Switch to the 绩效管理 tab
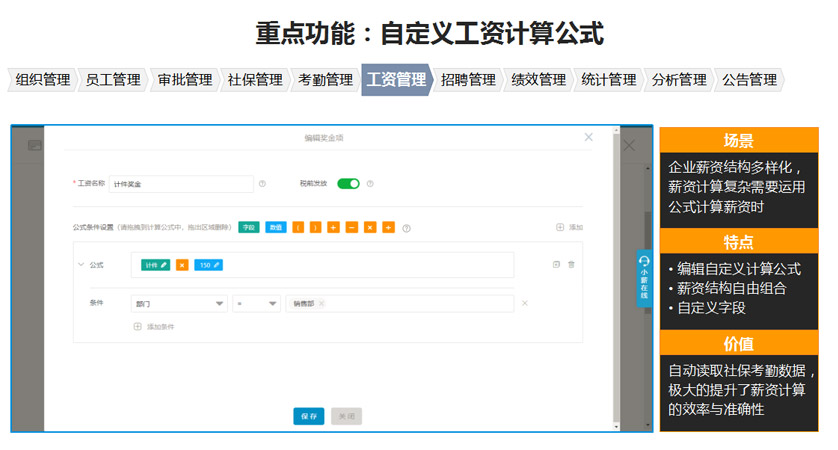The height and width of the screenshot is (450, 838). (538, 80)
